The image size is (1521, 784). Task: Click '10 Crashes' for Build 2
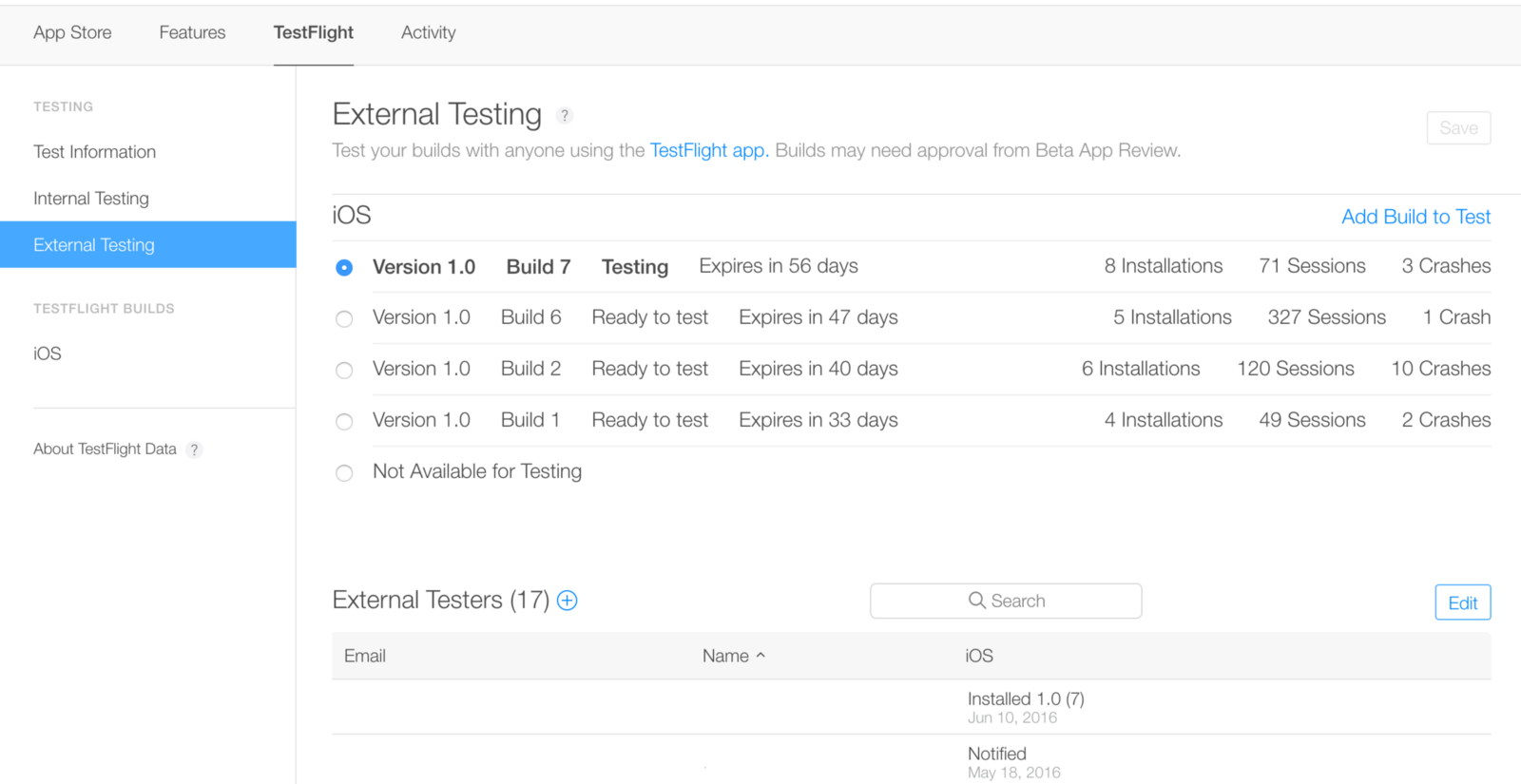click(1441, 369)
